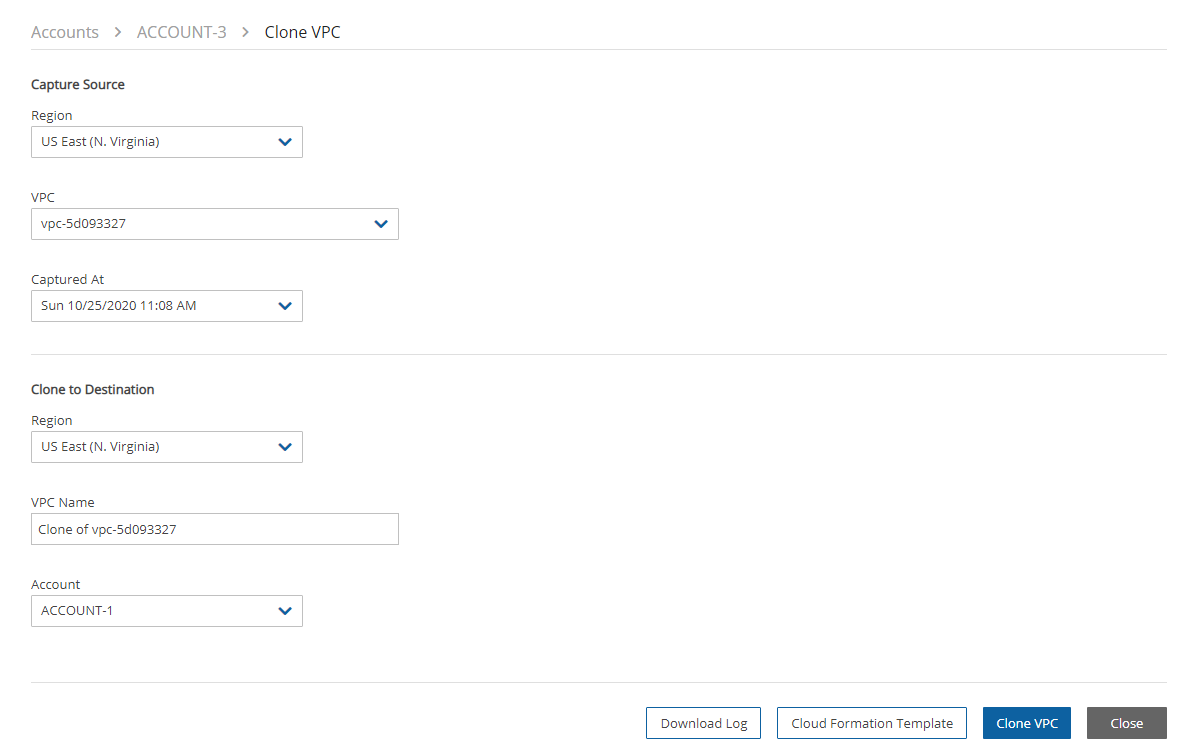Click the breadcrumb separator arrow after ACCOUNT-3
The width and height of the screenshot is (1199, 756).
tap(245, 32)
